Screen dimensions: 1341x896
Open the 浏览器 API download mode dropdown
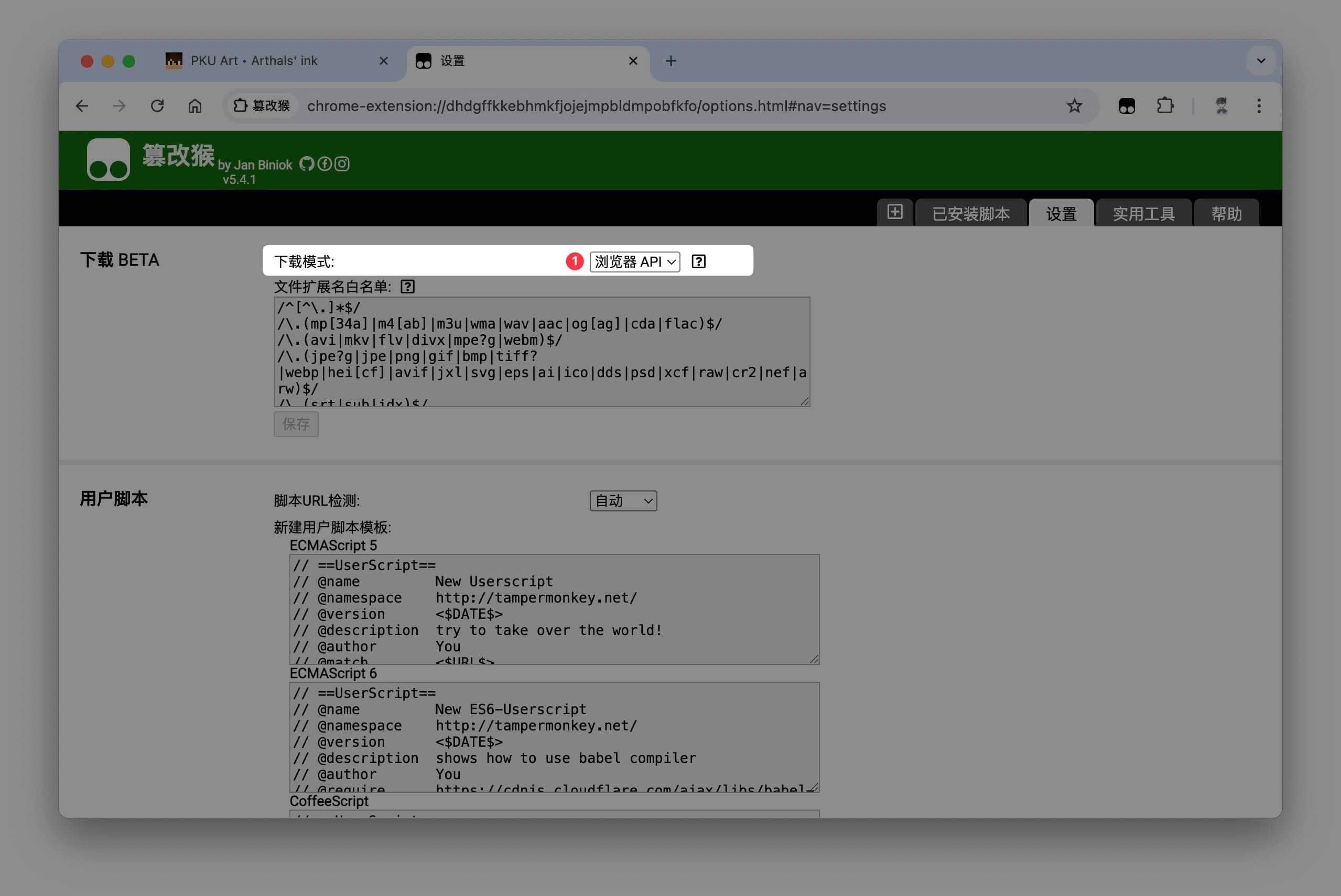pos(634,261)
